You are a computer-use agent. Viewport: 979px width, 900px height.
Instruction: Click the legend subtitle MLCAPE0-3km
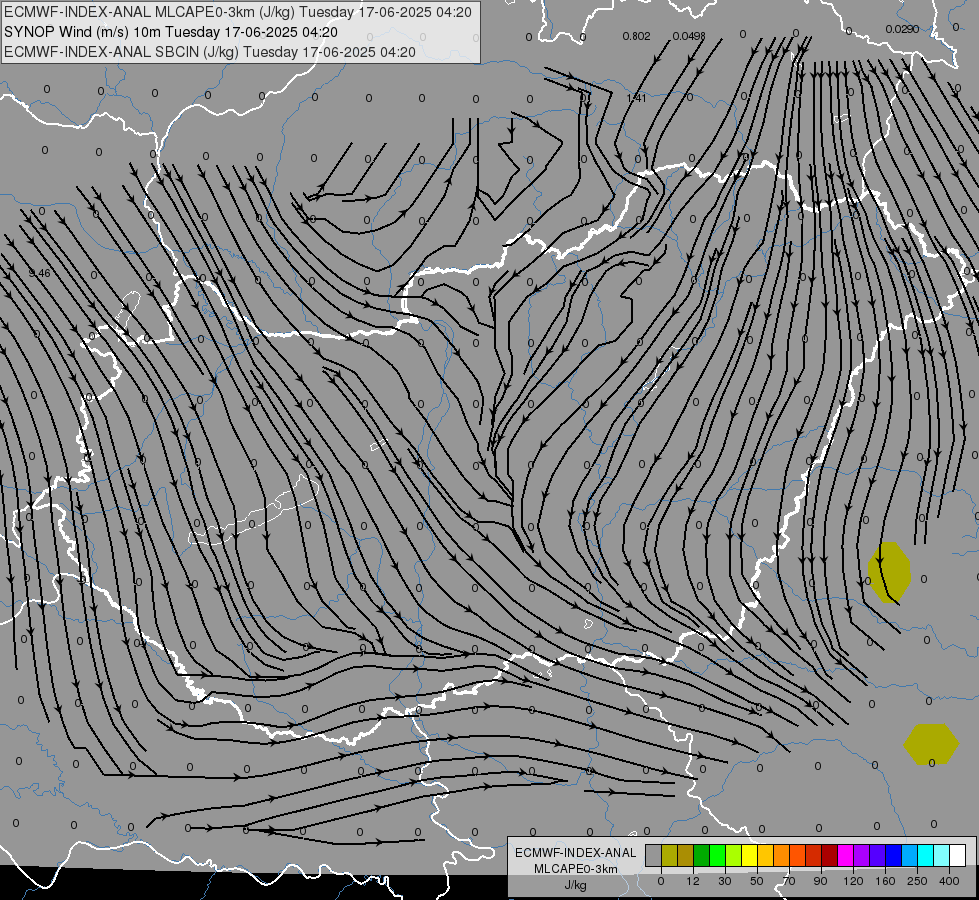[x=576, y=869]
